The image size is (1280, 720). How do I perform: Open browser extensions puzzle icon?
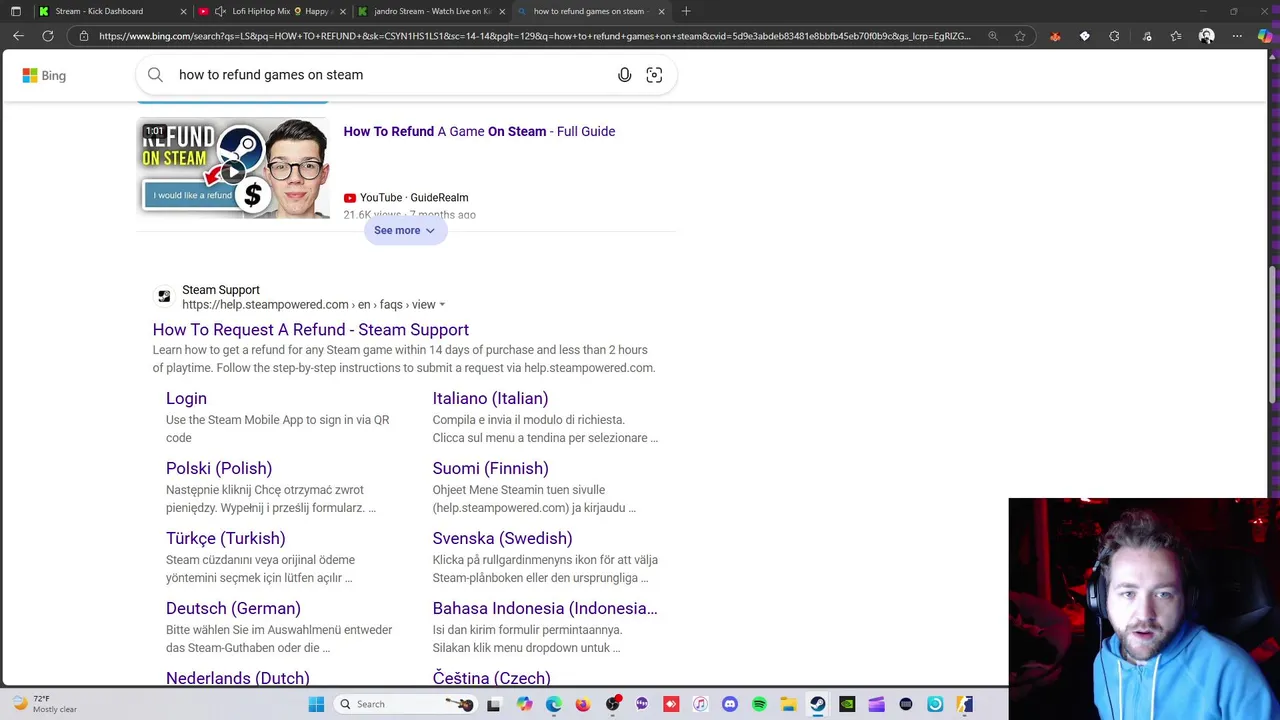(1114, 36)
